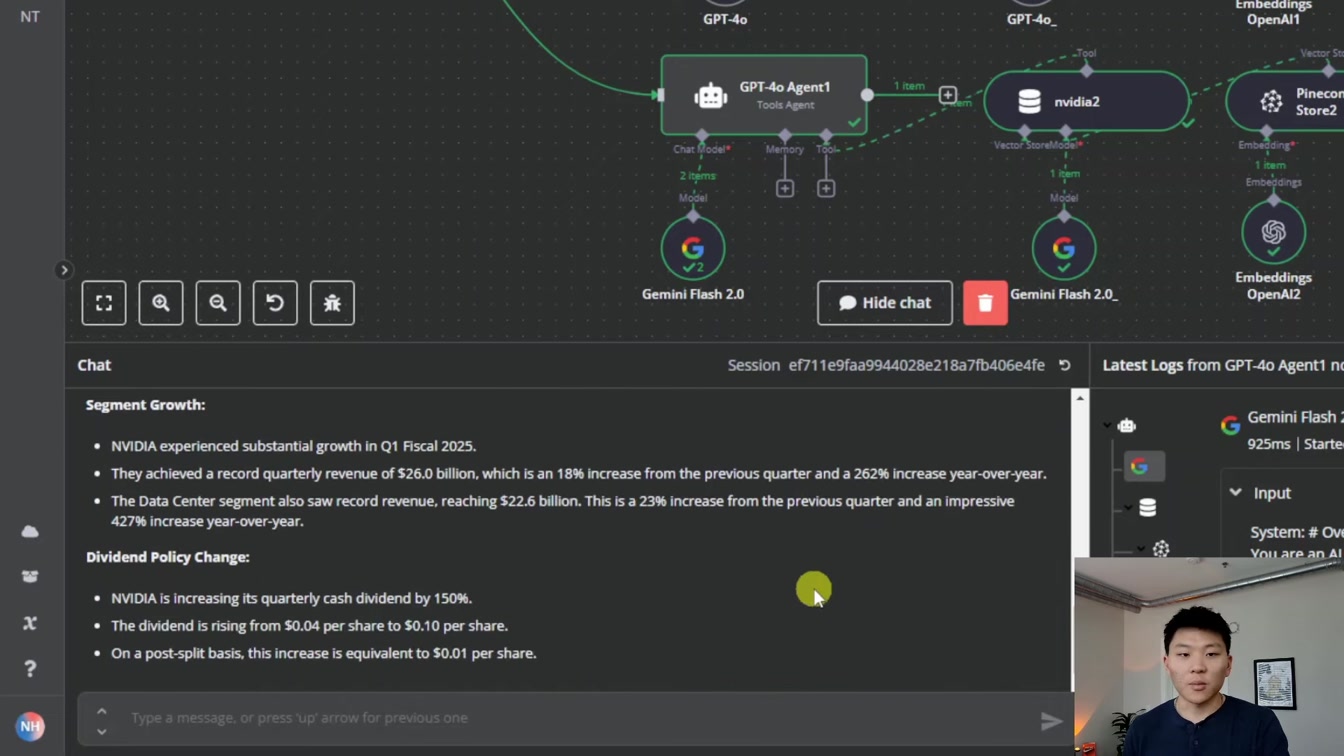Viewport: 1344px width, 756px height.
Task: Click the post-split basis bullet
Action: point(324,653)
